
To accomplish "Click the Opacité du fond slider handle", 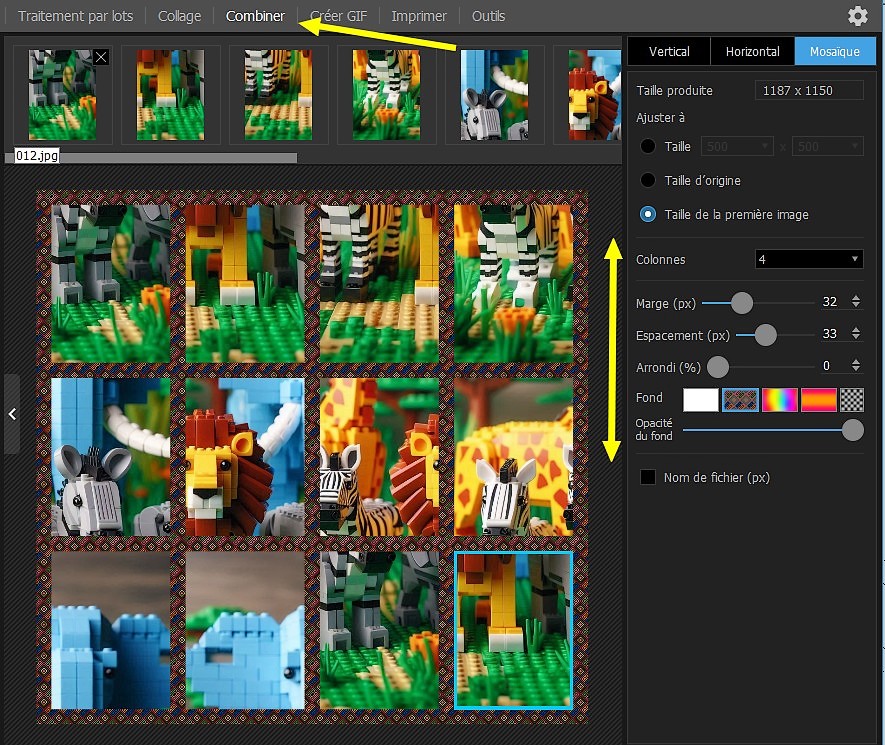I will 853,430.
